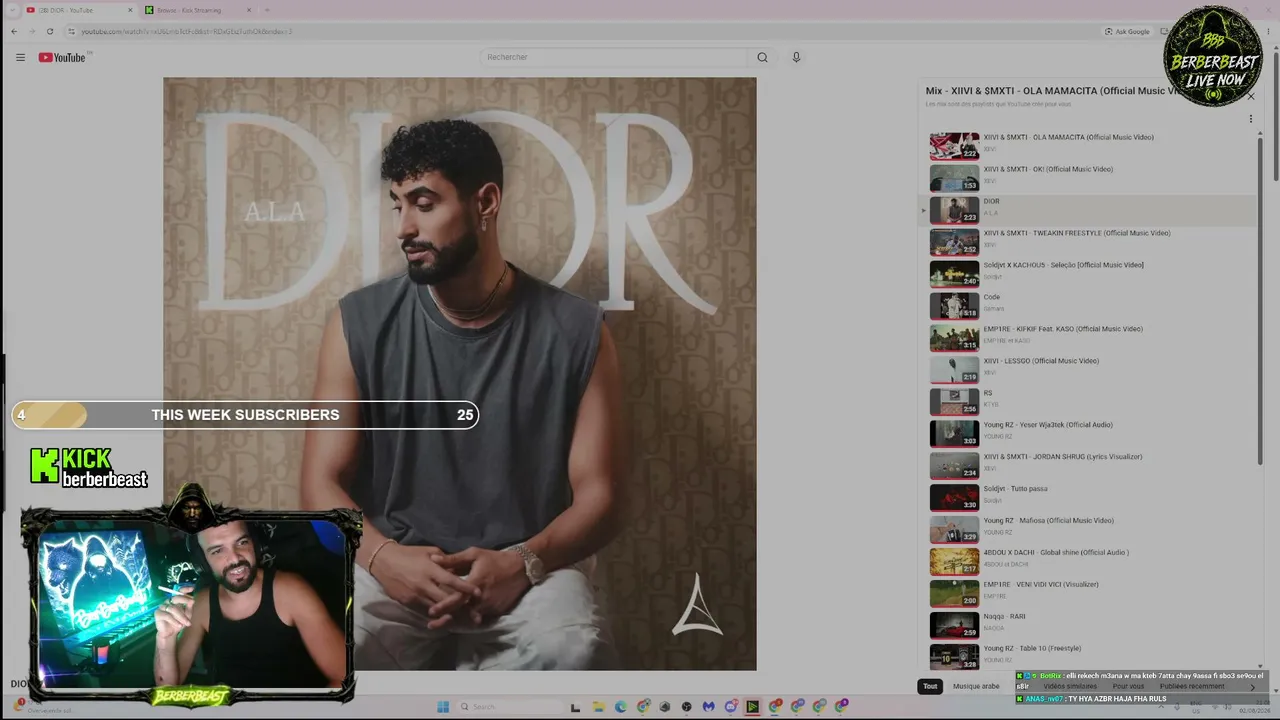The width and height of the screenshot is (1280, 720).
Task: Open the YouTube guide hamburger menu
Action: [x=20, y=57]
